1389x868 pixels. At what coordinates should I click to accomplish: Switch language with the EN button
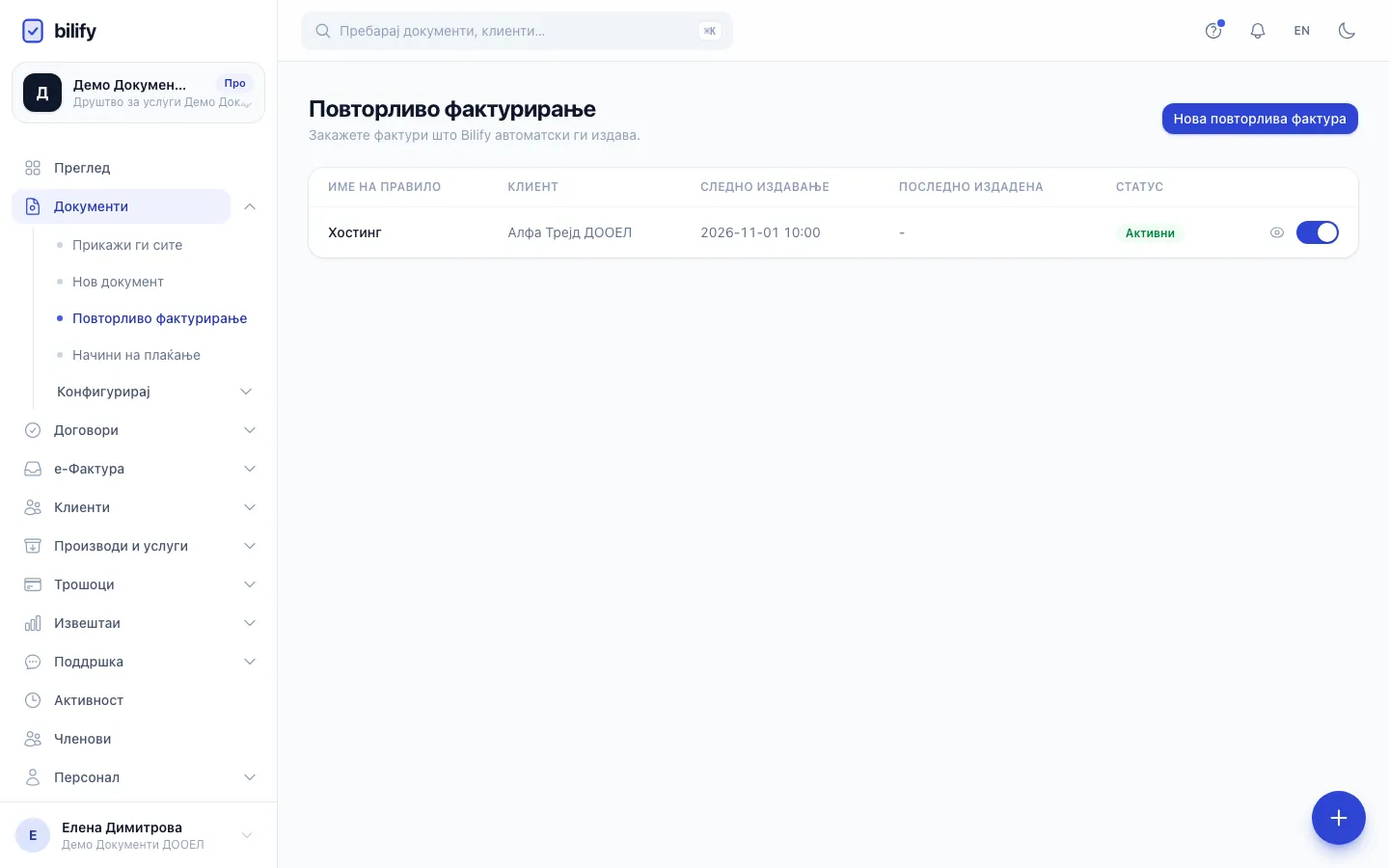(x=1302, y=31)
